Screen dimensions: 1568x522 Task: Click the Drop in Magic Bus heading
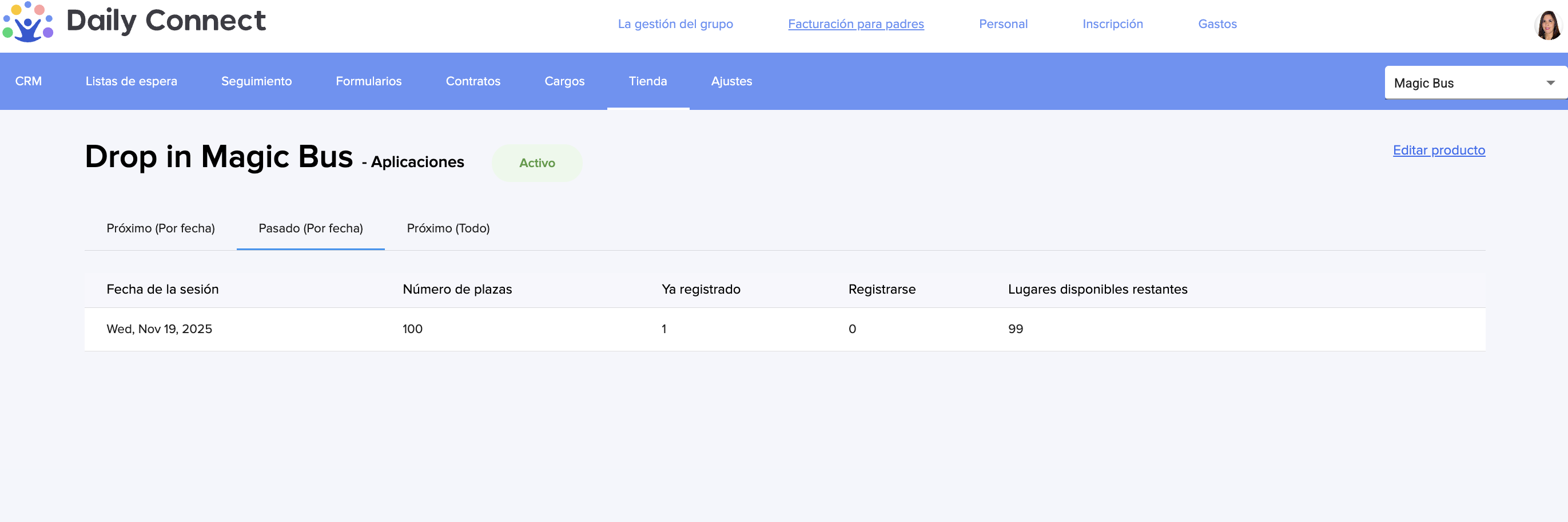[x=218, y=157]
